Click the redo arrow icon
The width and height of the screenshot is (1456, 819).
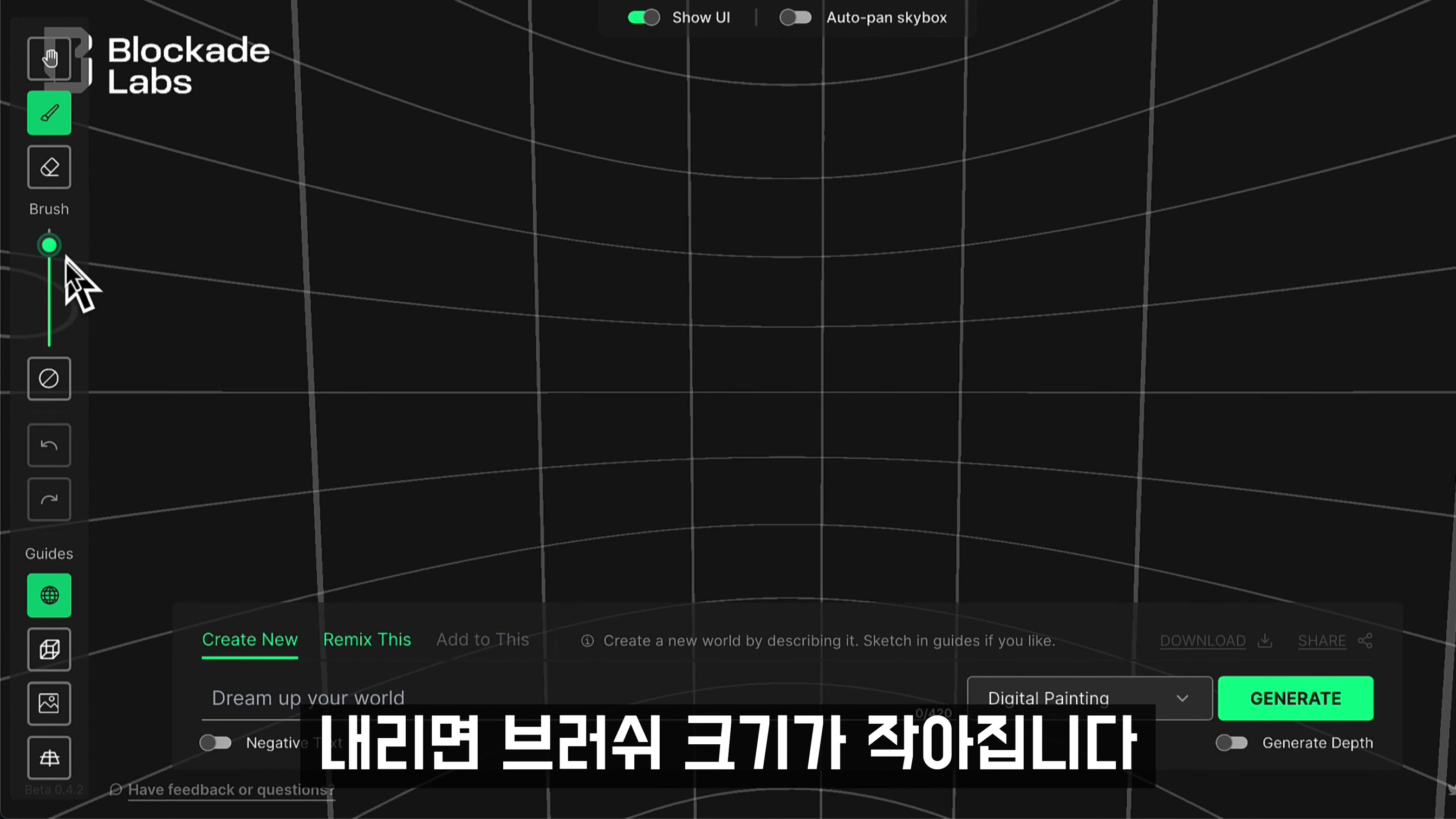(x=49, y=499)
